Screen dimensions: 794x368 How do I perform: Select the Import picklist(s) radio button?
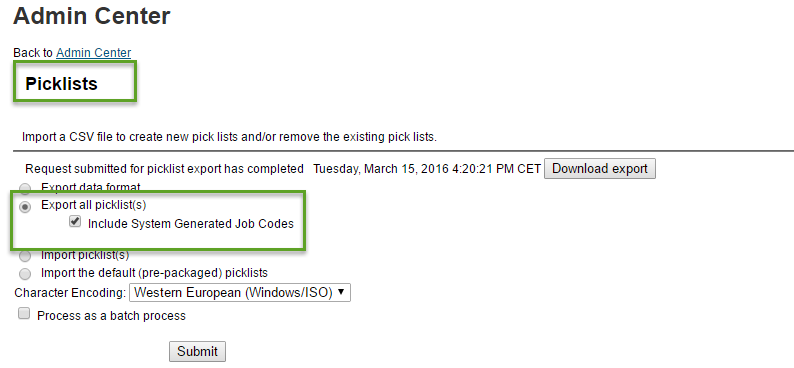25,256
